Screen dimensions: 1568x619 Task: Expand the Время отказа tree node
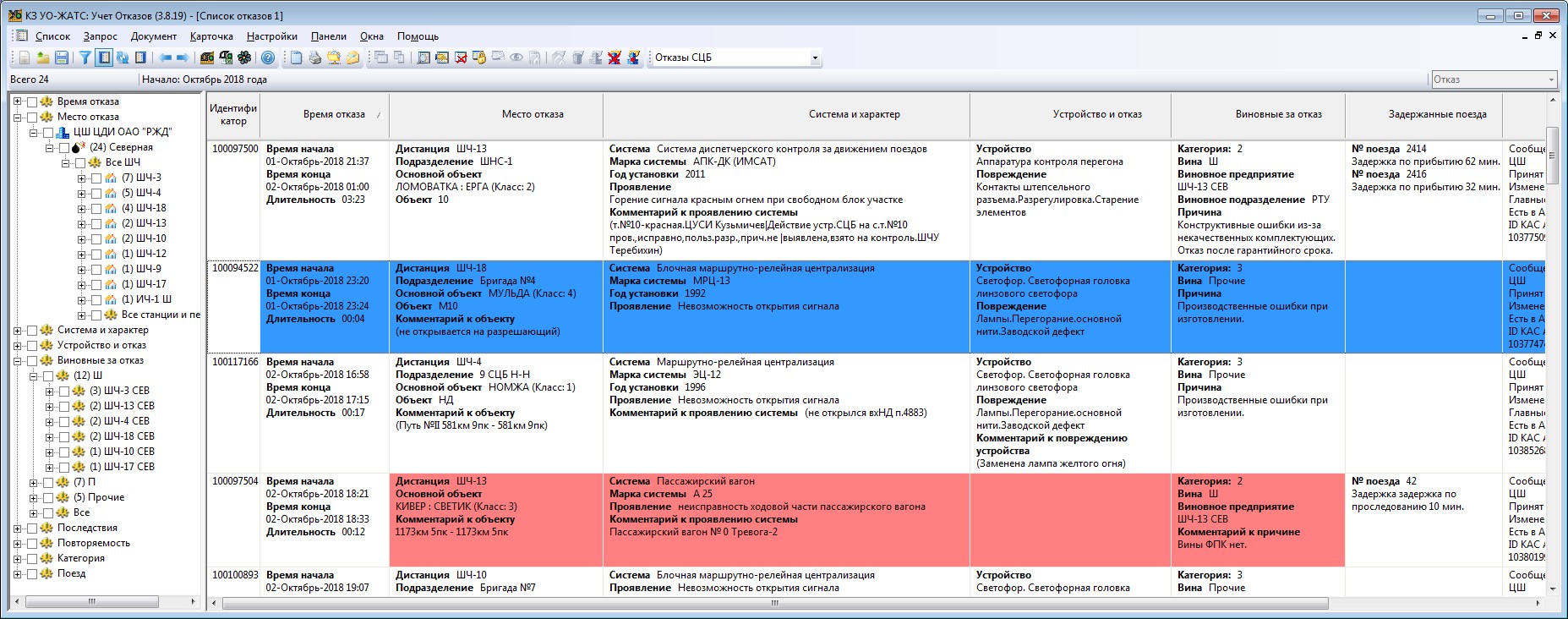pyautogui.click(x=17, y=101)
